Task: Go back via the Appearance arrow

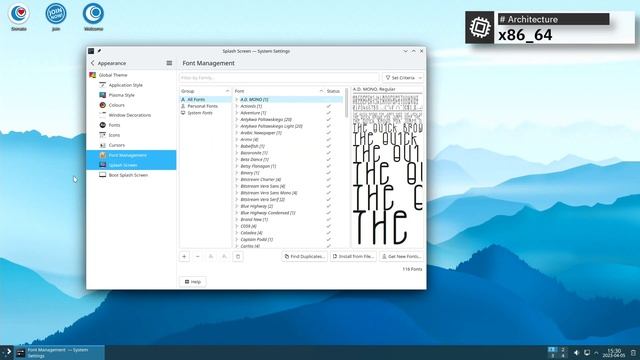Action: 93,63
